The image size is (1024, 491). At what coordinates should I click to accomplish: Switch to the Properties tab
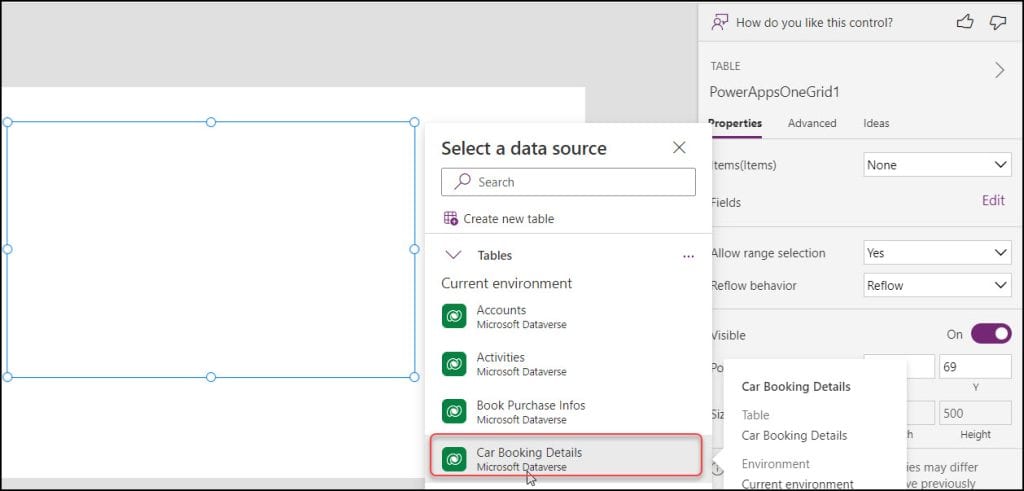tap(735, 123)
